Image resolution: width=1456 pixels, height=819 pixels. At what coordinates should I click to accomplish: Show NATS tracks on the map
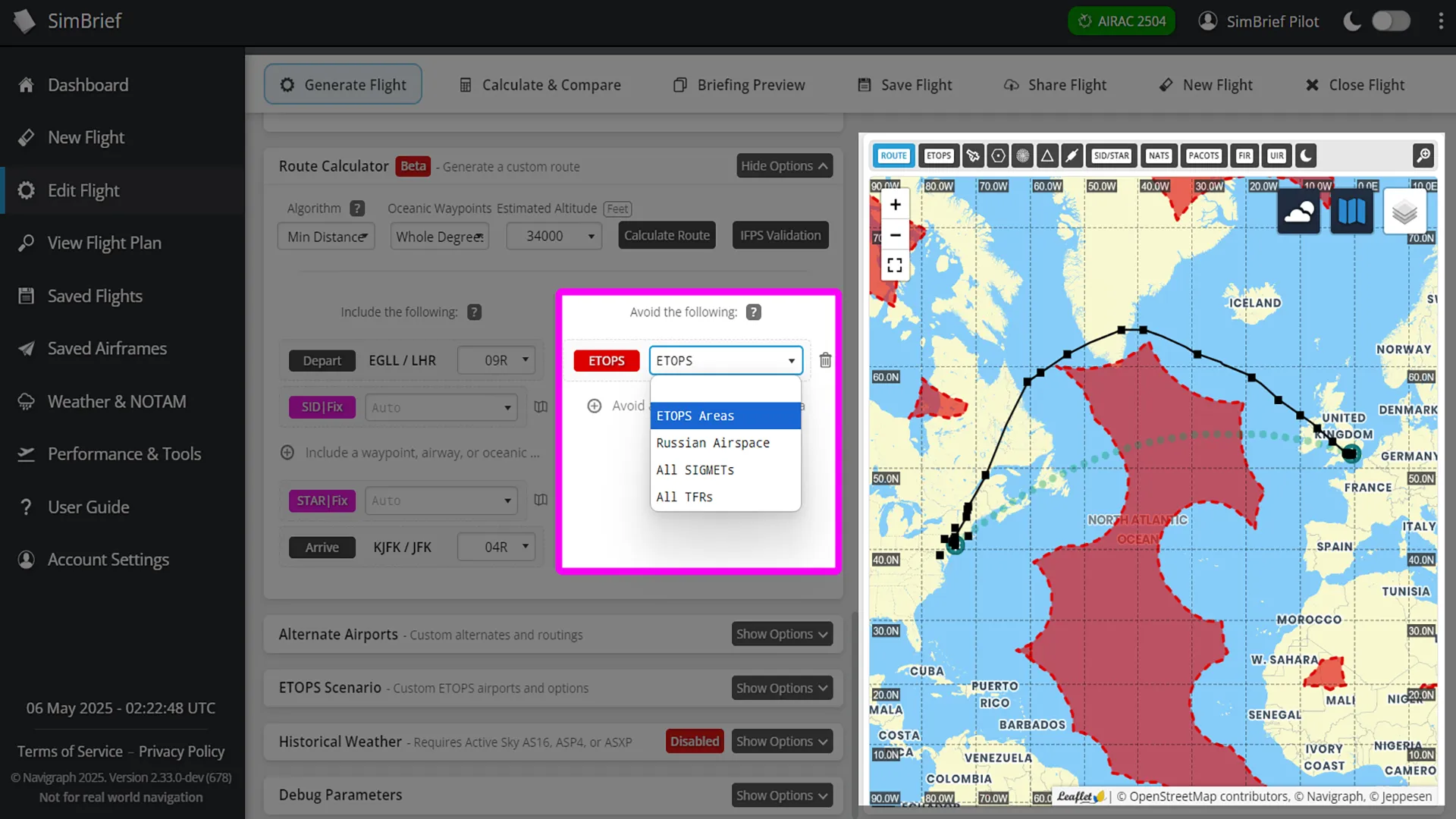pyautogui.click(x=1159, y=155)
